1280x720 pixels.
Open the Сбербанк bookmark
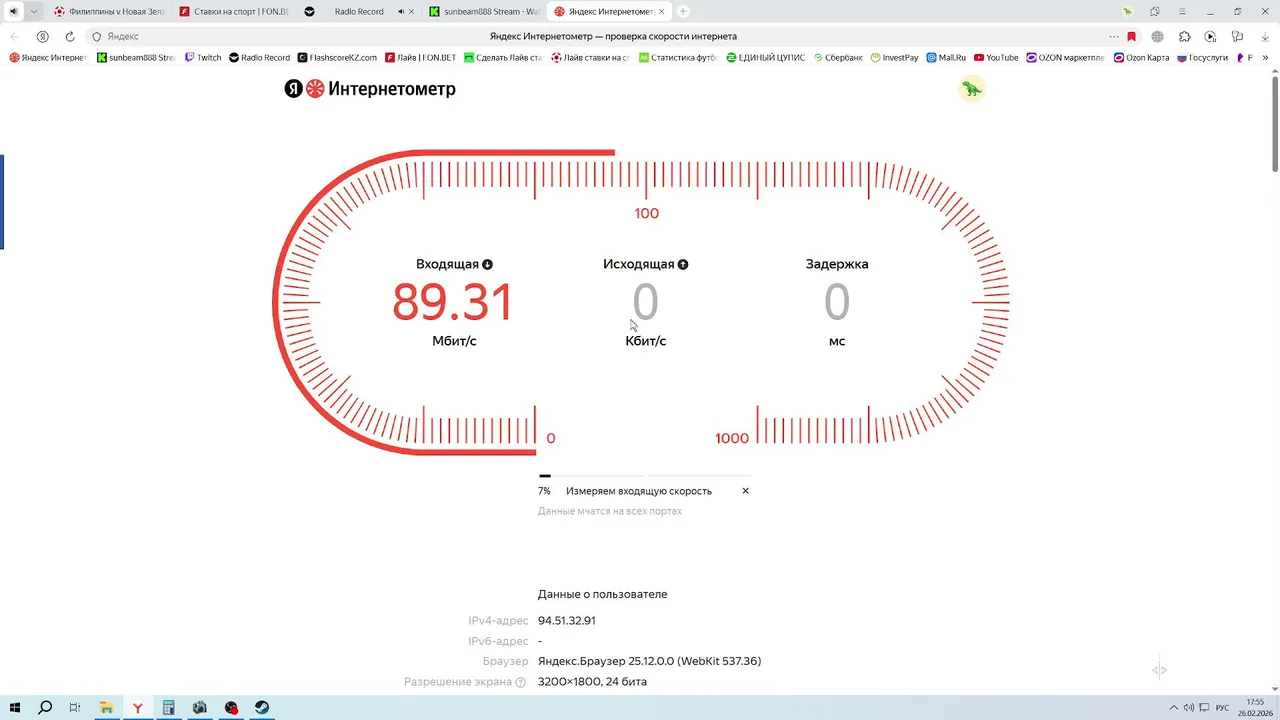(838, 57)
